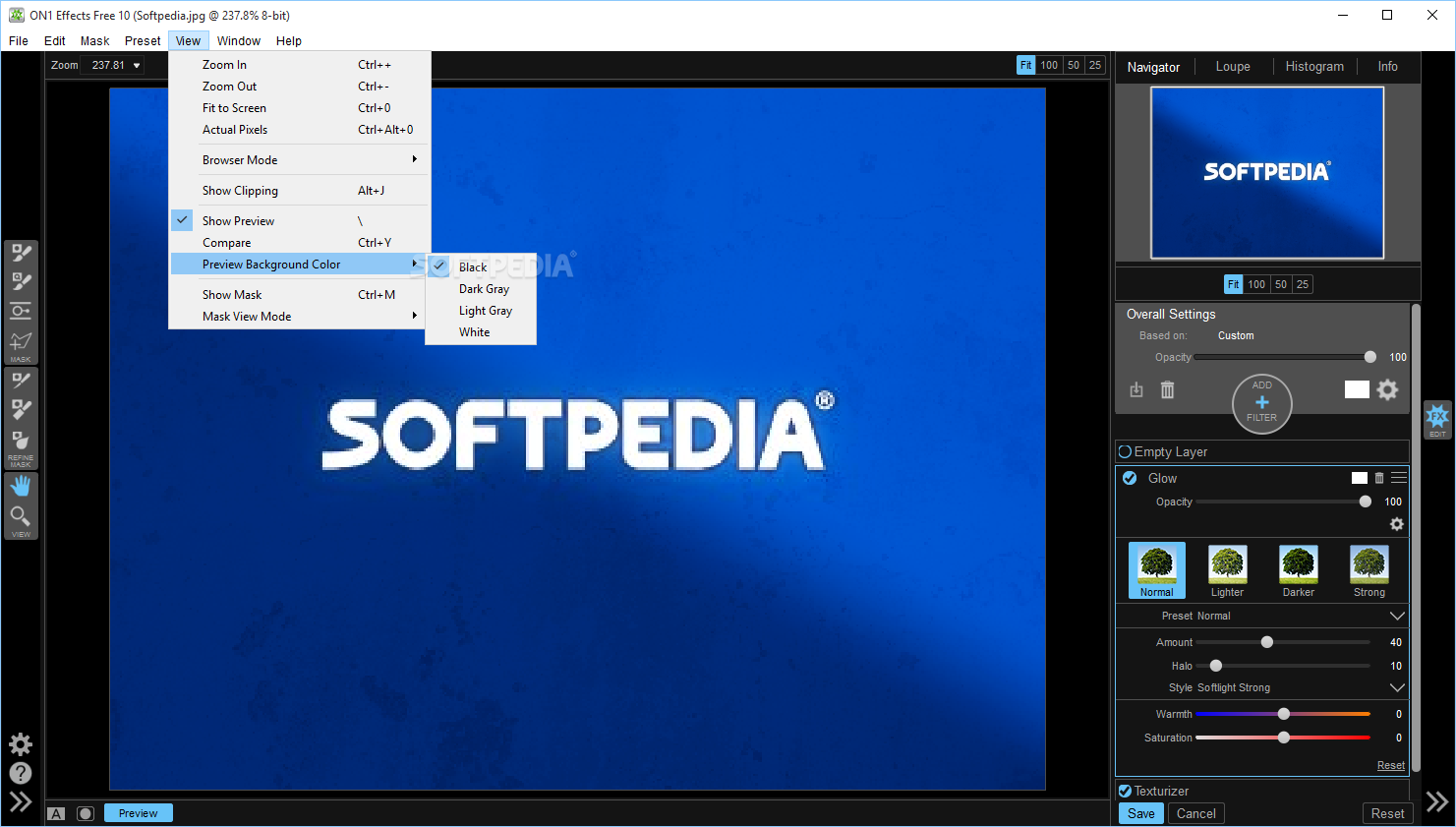The image size is (1456, 827).
Task: Expand the left panel with double arrows
Action: click(21, 802)
